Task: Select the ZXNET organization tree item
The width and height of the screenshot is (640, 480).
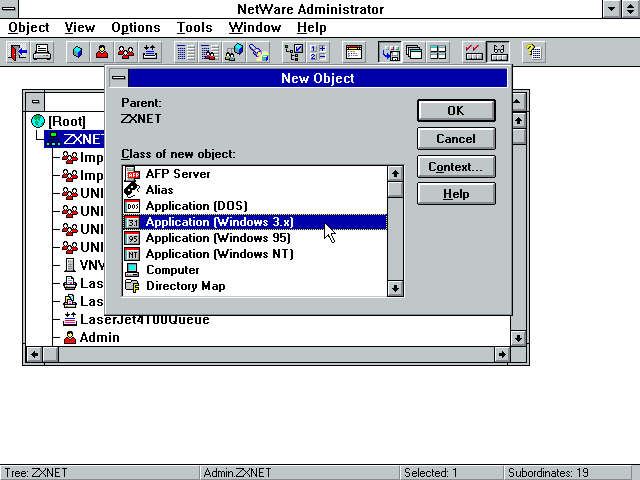Action: 74,139
